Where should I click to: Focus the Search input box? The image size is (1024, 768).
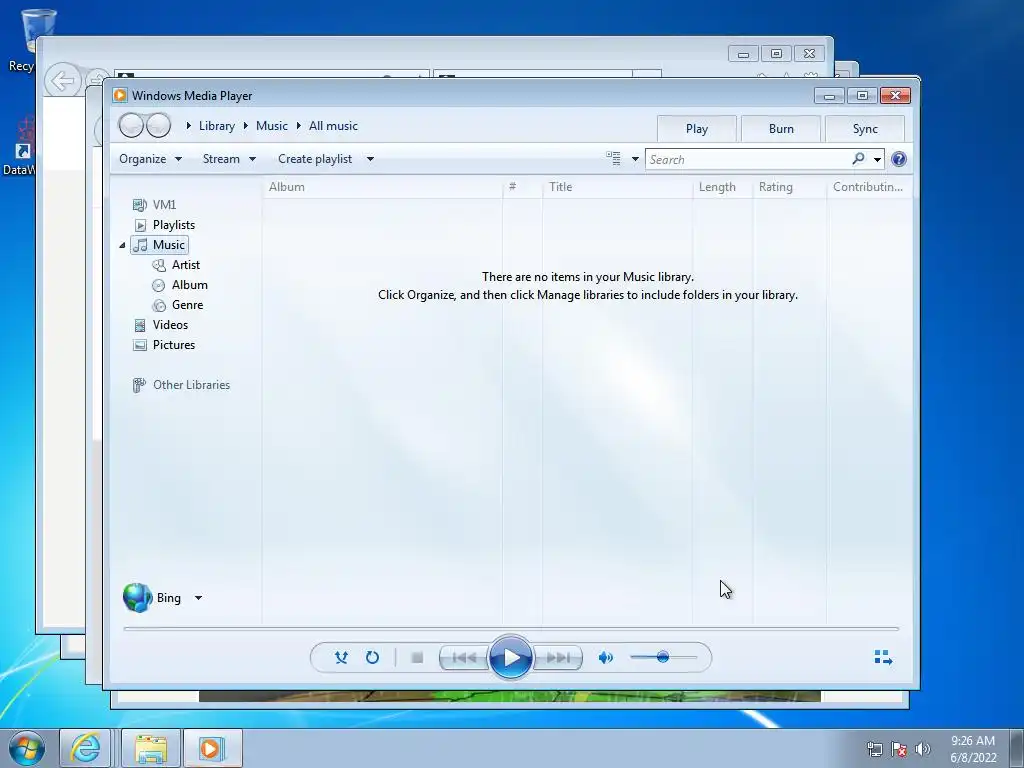click(x=748, y=159)
